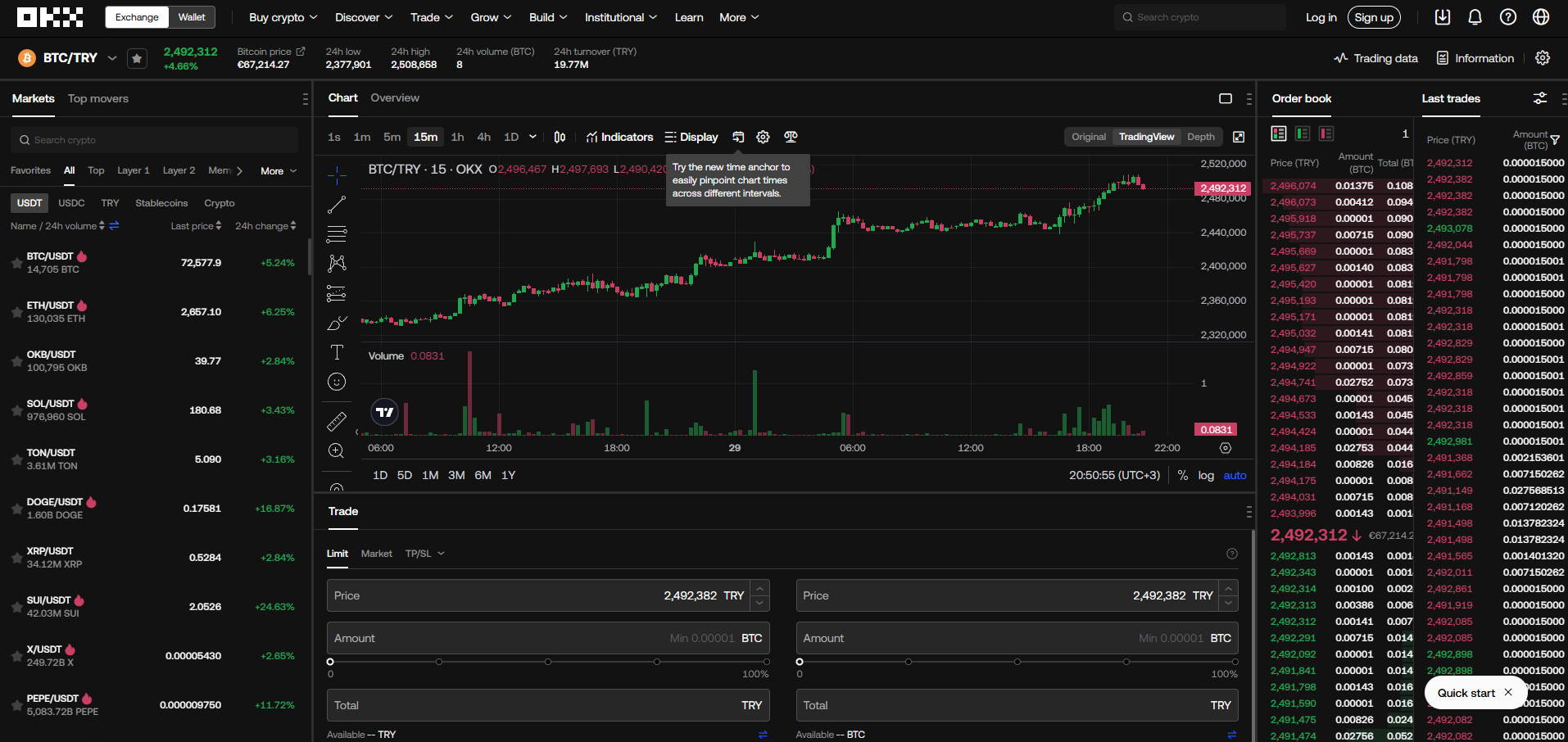The height and width of the screenshot is (742, 1568).
Task: Open the settings gear beside Information
Action: (1543, 58)
